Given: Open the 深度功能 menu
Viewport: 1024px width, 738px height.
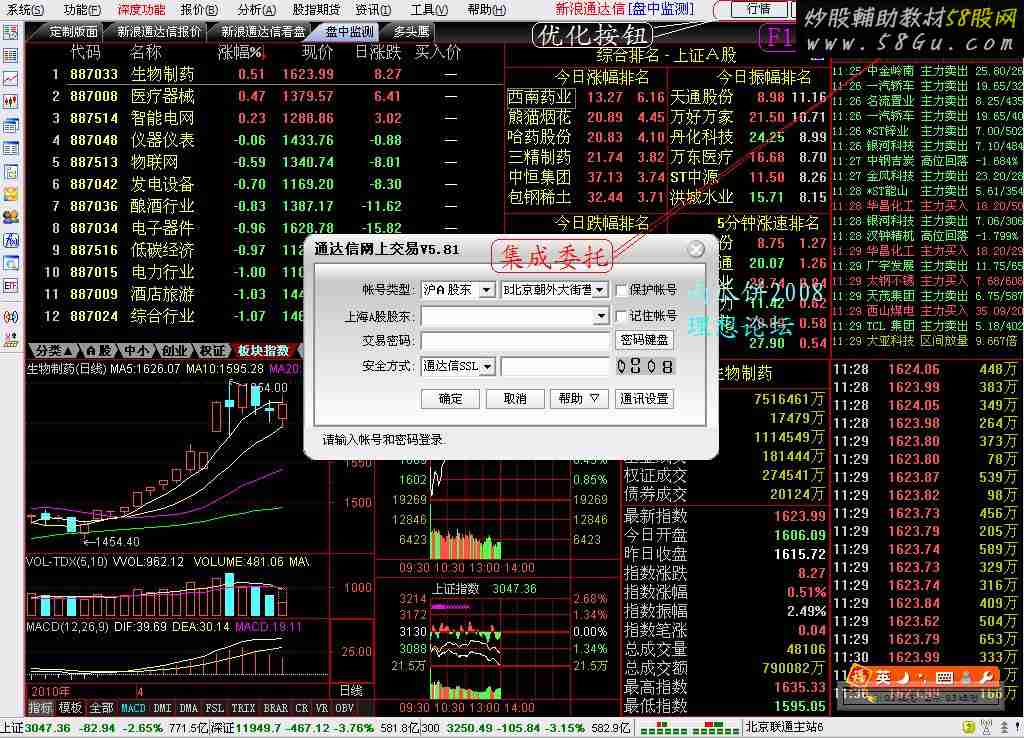Looking at the screenshot, I should tap(141, 9).
